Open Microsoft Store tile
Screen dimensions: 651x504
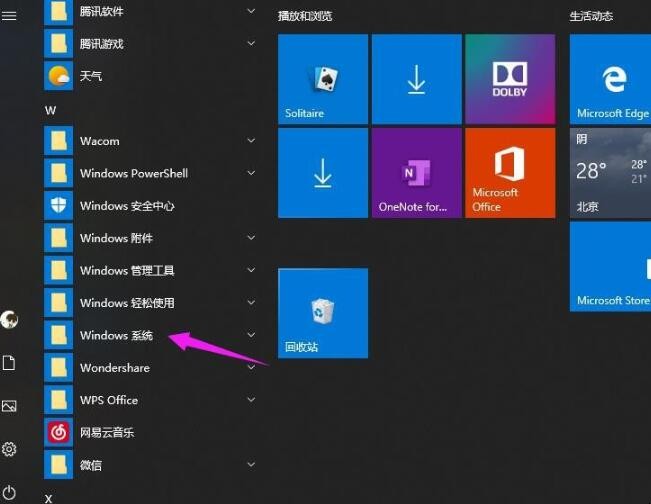pyautogui.click(x=611, y=266)
